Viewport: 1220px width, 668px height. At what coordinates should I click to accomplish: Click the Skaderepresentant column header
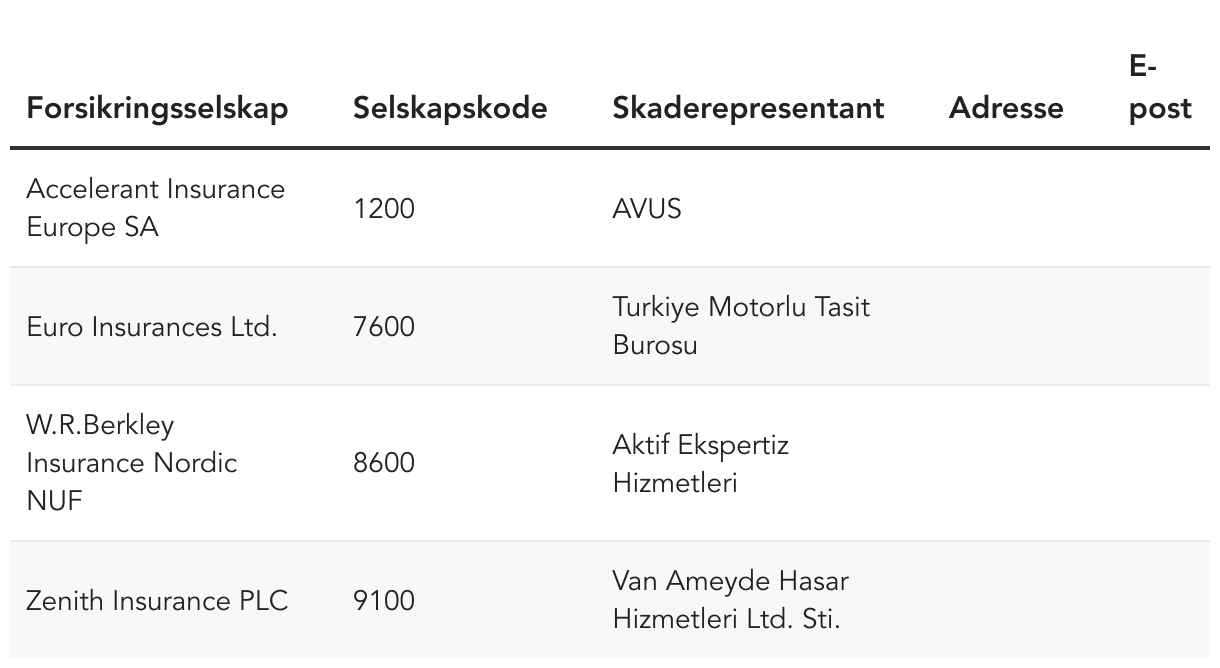pyautogui.click(x=748, y=108)
